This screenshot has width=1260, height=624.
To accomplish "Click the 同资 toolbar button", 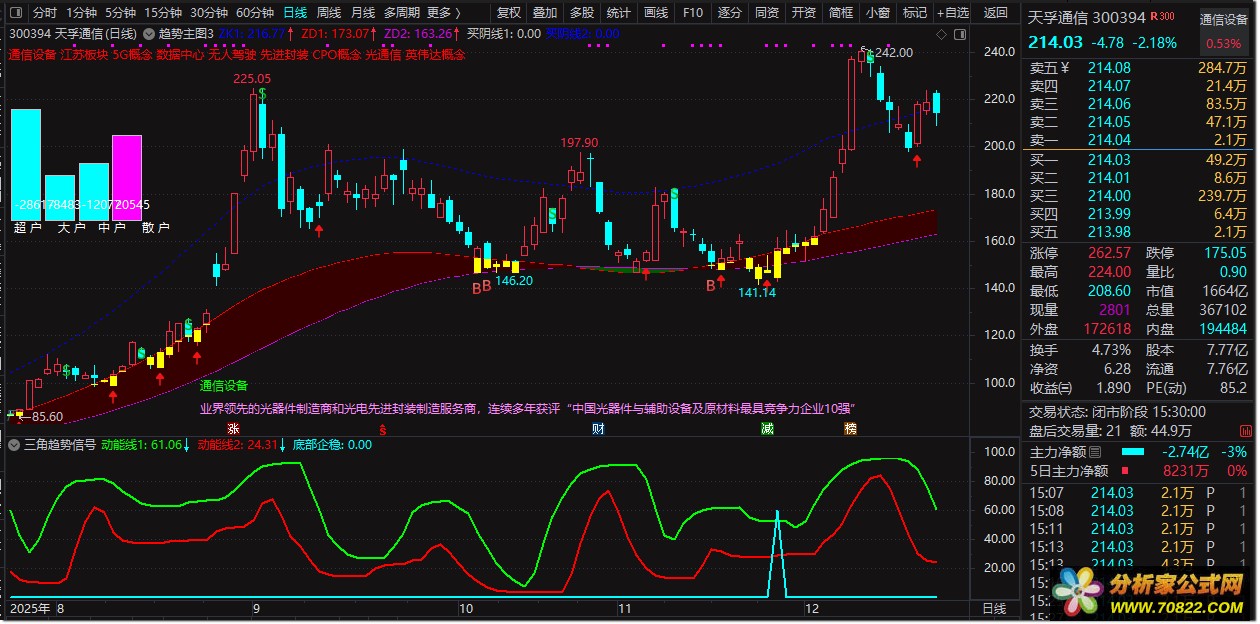I will pyautogui.click(x=767, y=13).
